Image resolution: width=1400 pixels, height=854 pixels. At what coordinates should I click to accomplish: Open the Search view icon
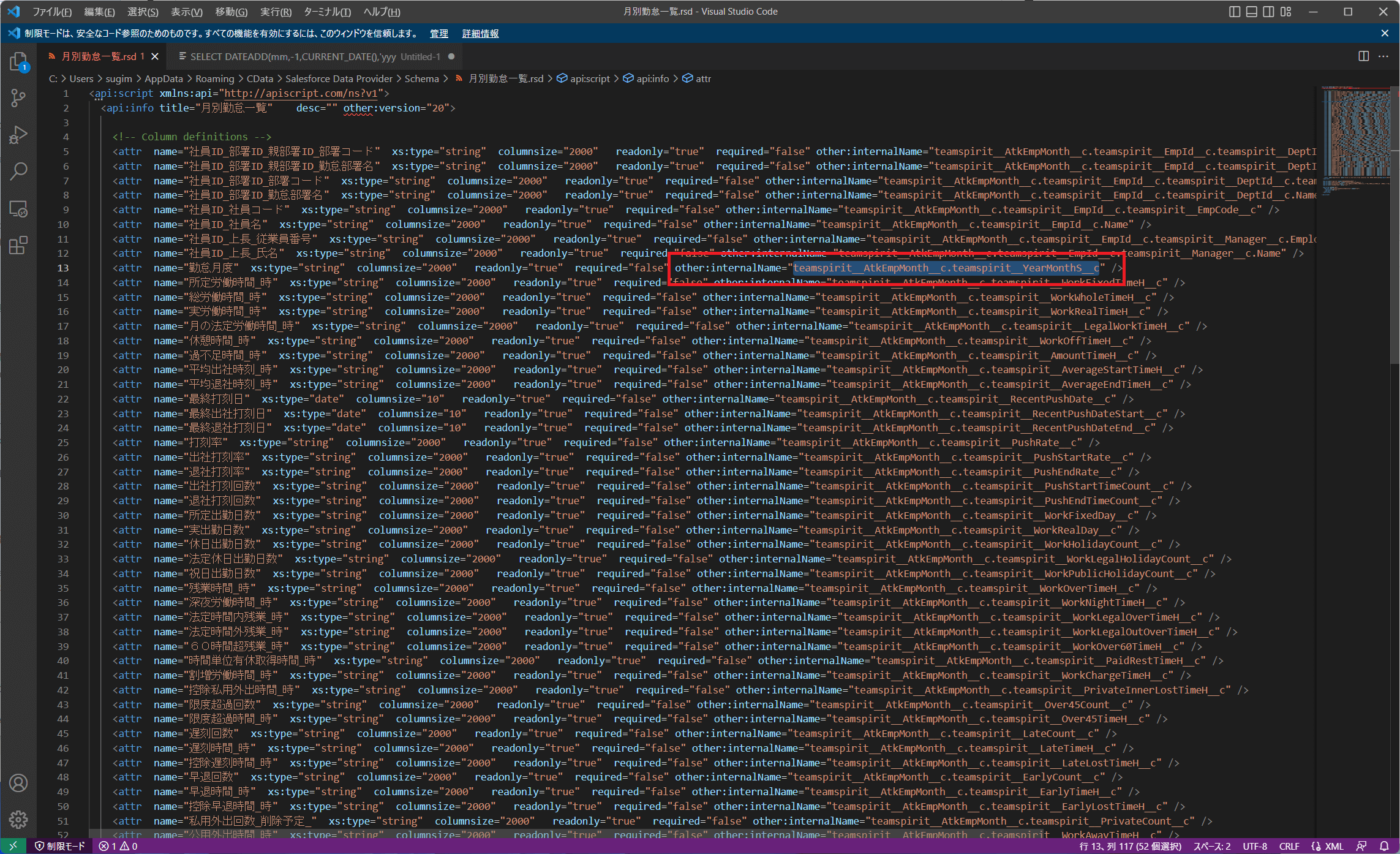pos(18,172)
